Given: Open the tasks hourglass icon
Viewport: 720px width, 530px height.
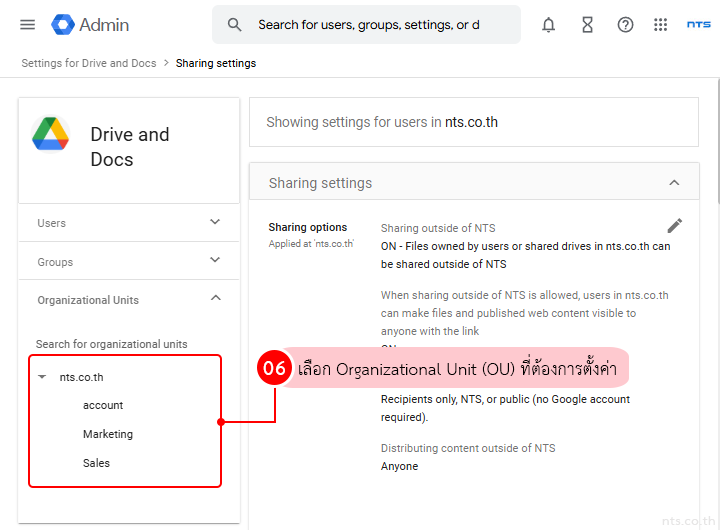Looking at the screenshot, I should click(x=587, y=25).
